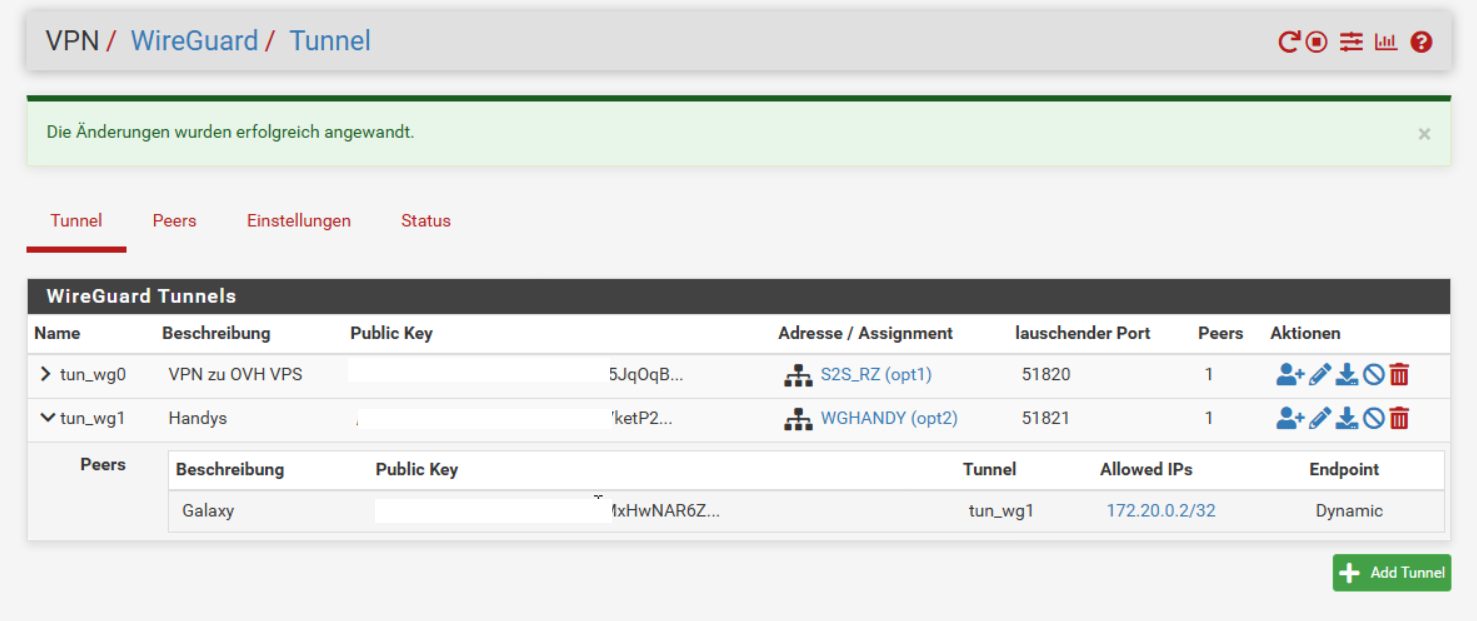Click the Add Tunnel button

1391,573
